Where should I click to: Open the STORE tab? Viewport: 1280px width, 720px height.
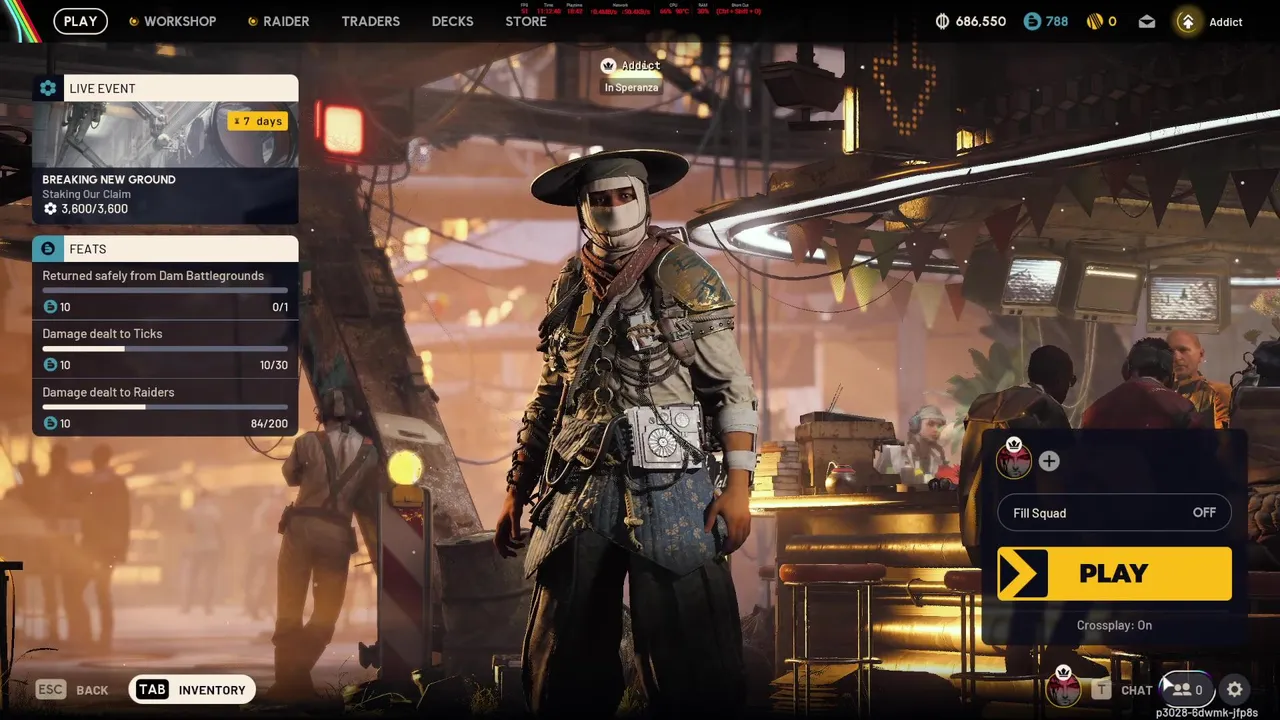pos(526,21)
